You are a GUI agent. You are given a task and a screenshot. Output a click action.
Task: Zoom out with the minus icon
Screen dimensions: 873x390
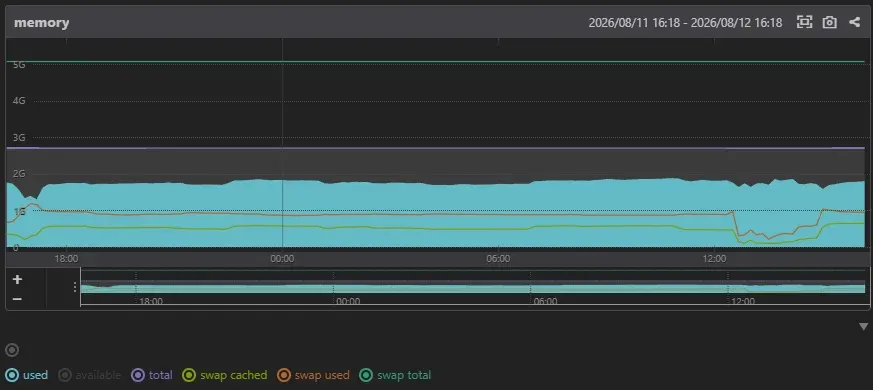click(x=17, y=299)
